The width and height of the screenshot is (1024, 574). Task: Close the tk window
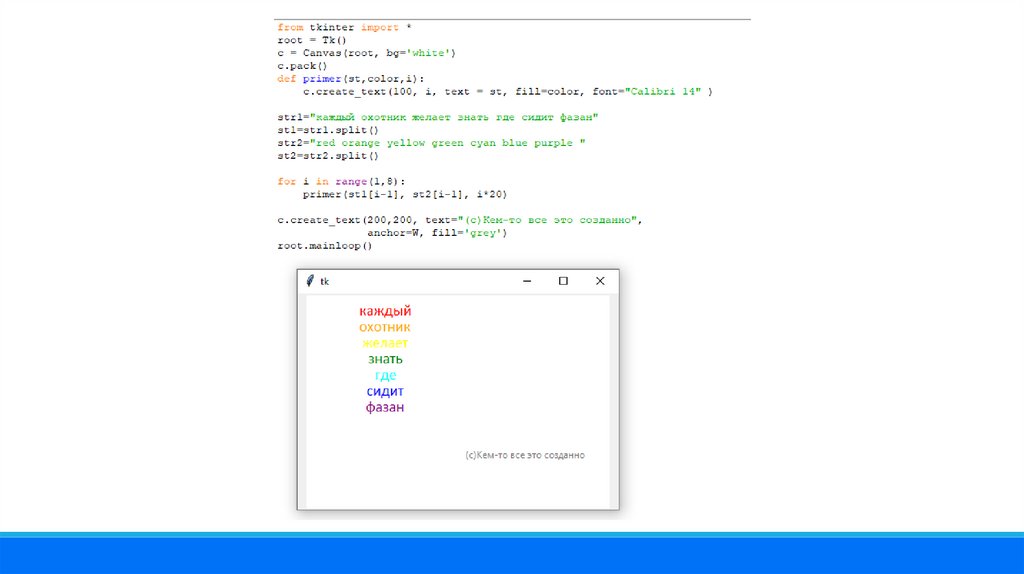600,281
